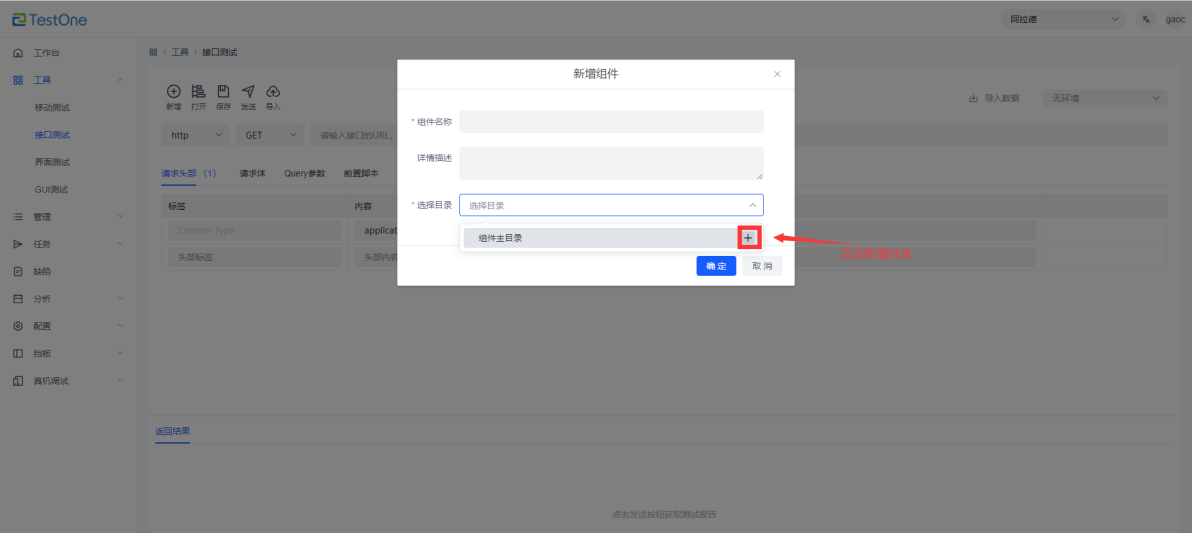Click the 取消 cancel button
1192x533 pixels.
pyautogui.click(x=762, y=266)
